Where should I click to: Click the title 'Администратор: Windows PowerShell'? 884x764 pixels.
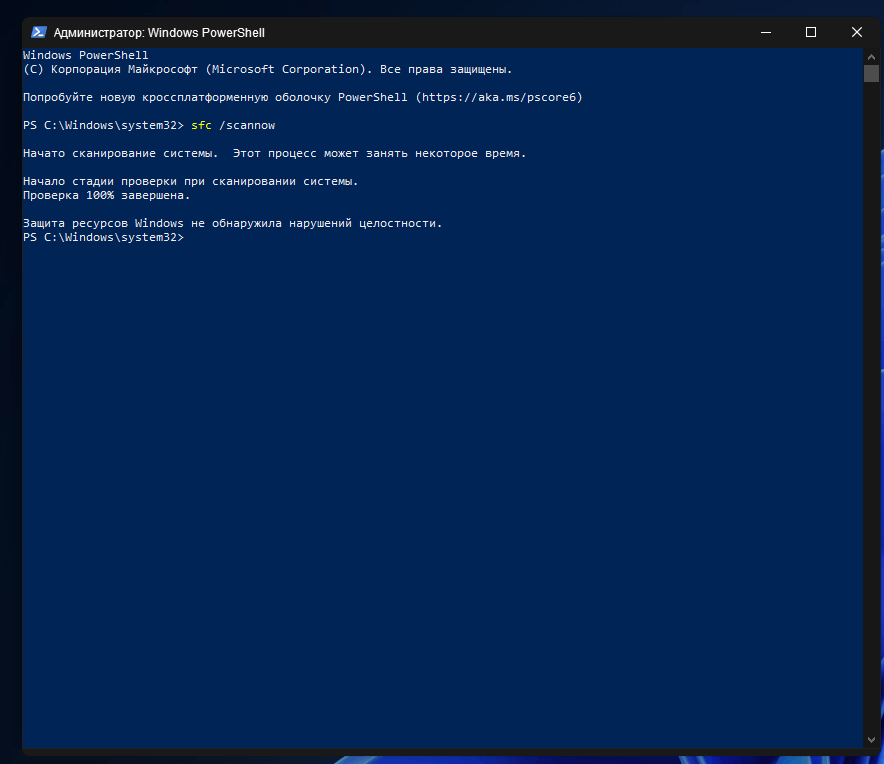coord(159,33)
